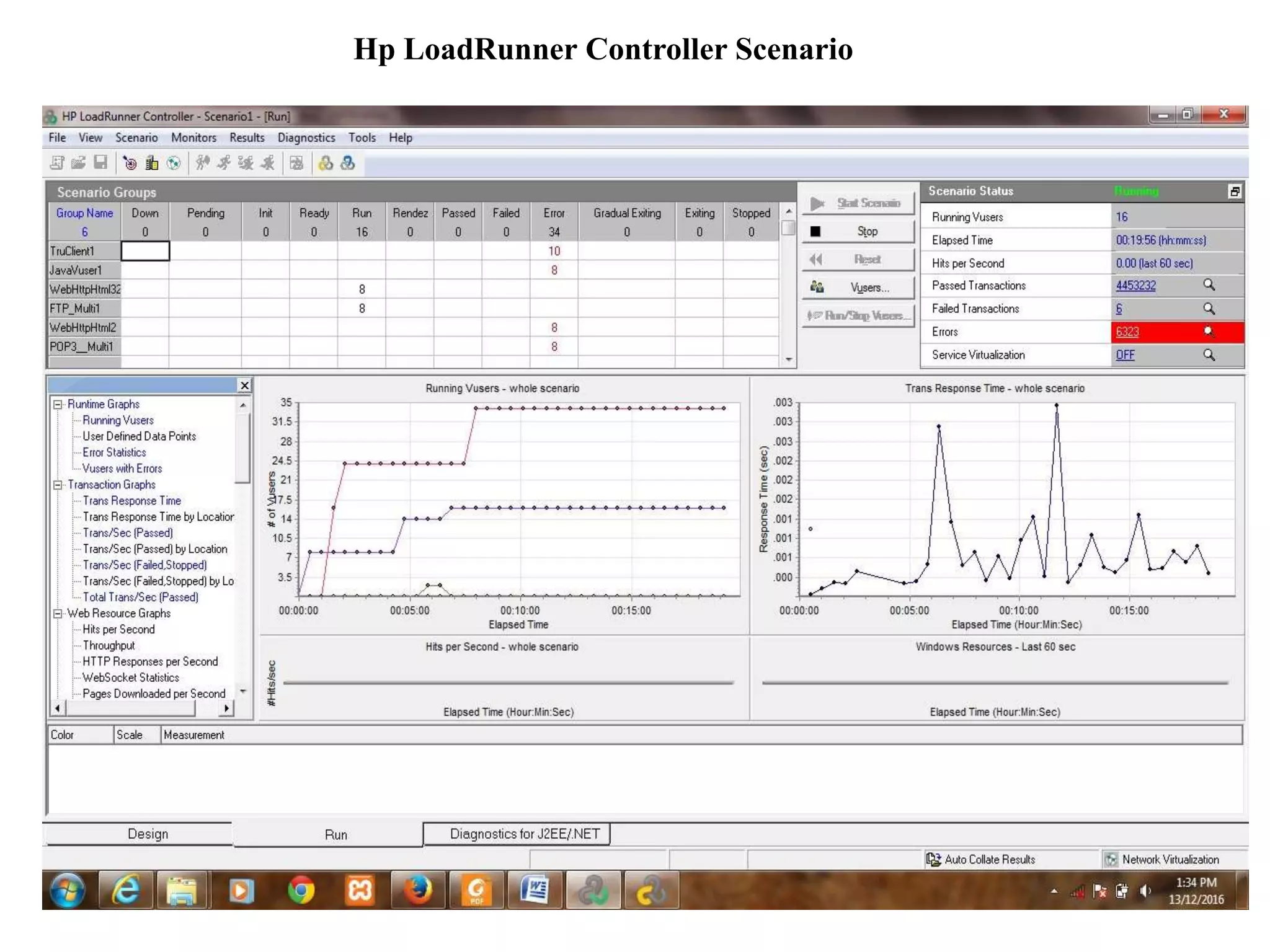The width and height of the screenshot is (1270, 952).
Task: Click graph tree horizontal scroll right arrow
Action: coord(227,708)
